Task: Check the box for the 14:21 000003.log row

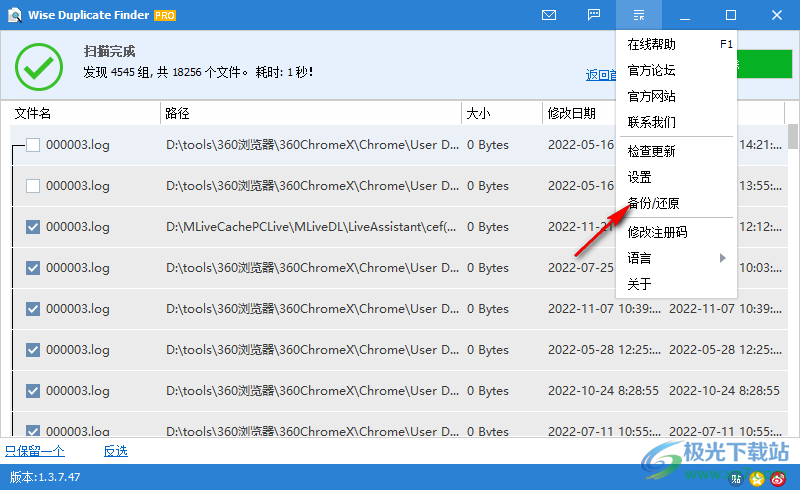Action: [x=33, y=145]
